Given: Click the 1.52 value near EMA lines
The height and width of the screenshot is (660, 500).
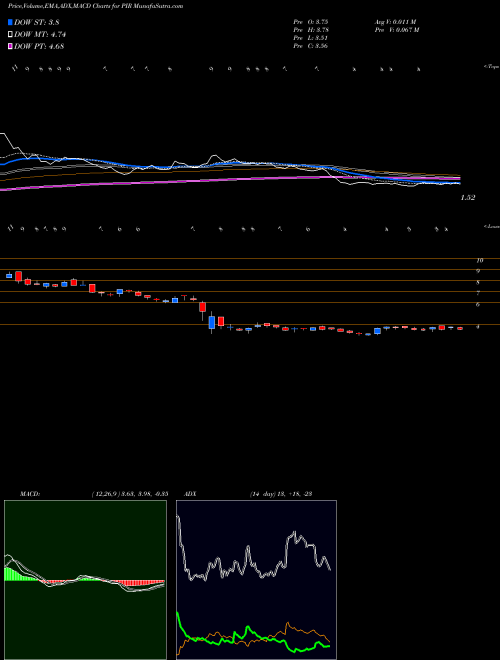Looking at the screenshot, I should (468, 197).
